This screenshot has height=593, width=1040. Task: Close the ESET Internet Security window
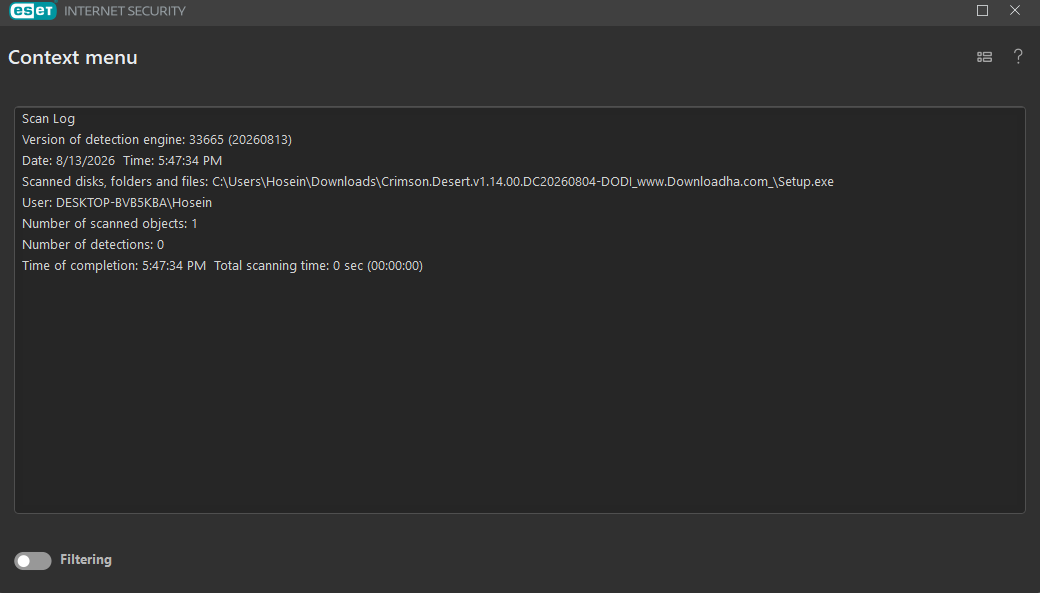point(1015,10)
